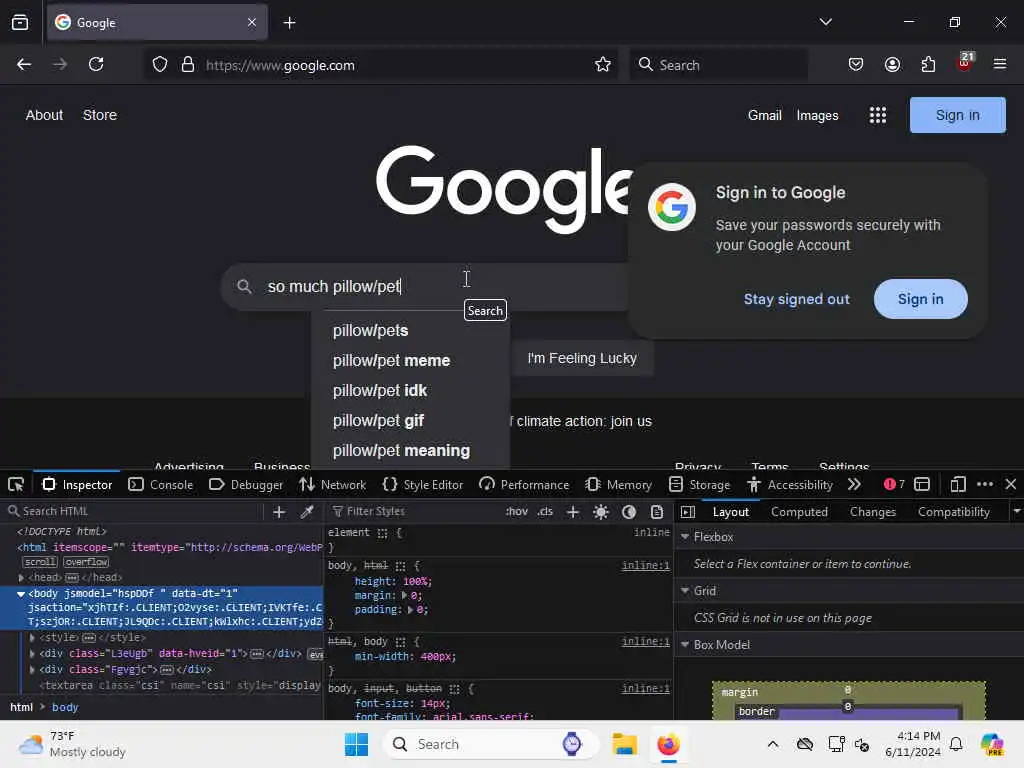Select an iframe as the target document
1024x768 pixels.
tap(922, 485)
